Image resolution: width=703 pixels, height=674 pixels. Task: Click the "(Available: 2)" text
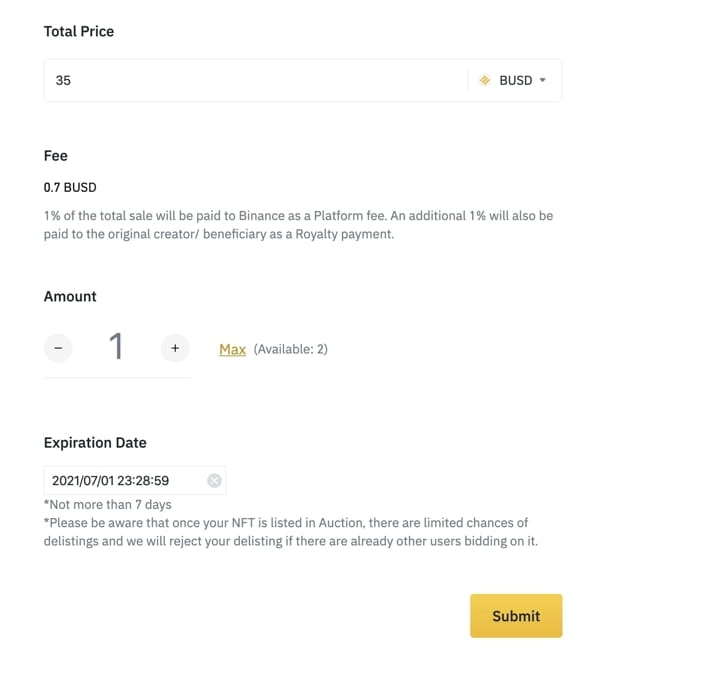point(290,349)
